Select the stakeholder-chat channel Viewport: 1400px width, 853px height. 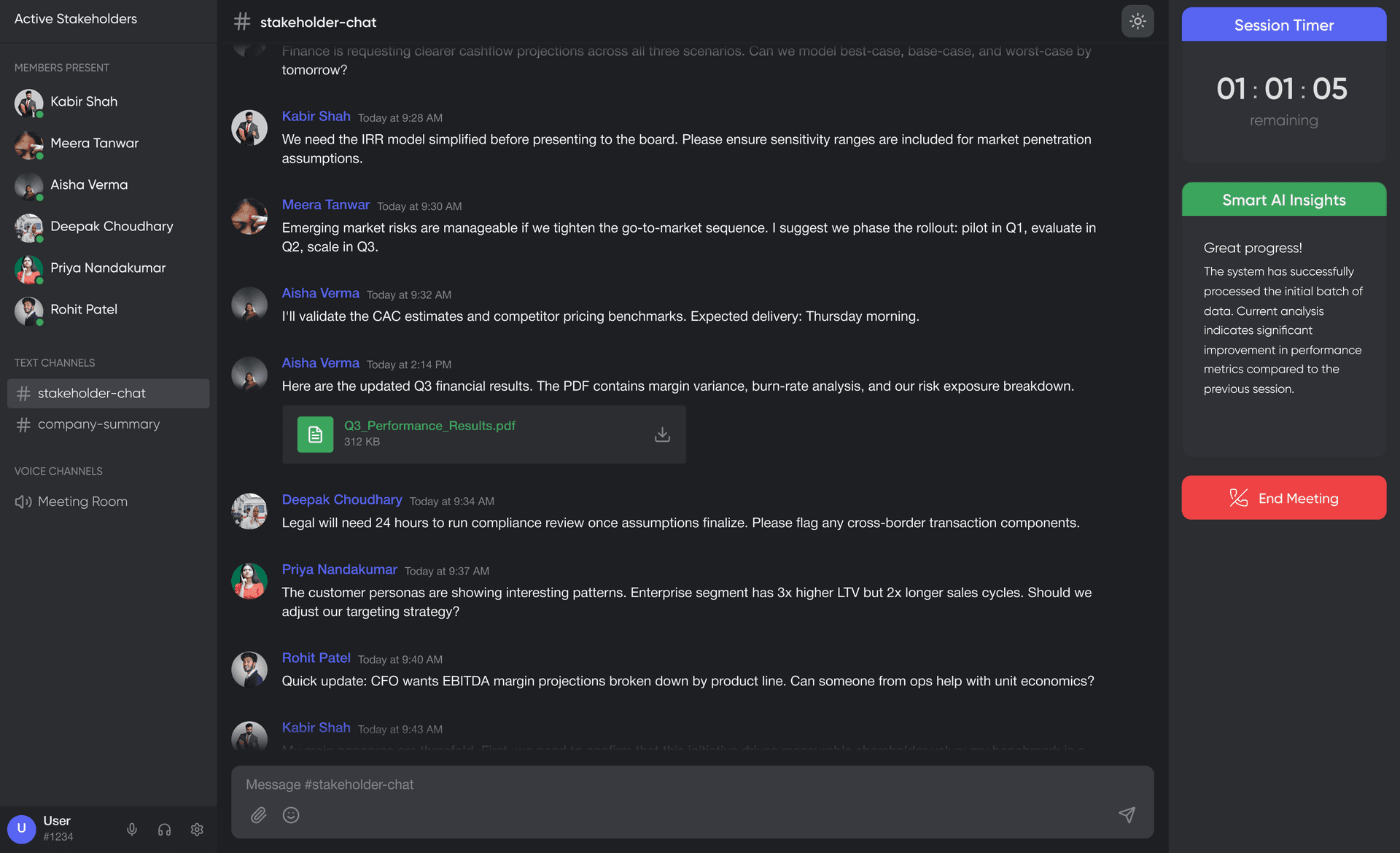(92, 394)
